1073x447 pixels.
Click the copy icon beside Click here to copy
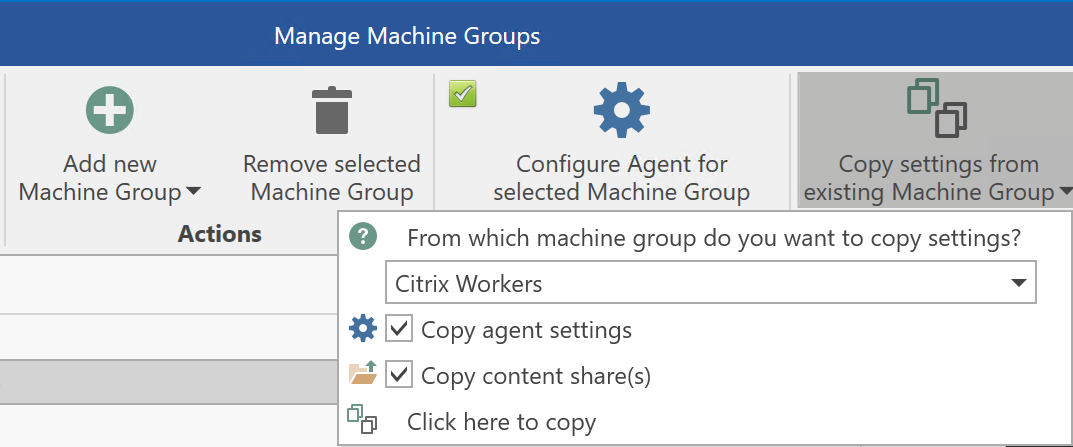coord(363,419)
